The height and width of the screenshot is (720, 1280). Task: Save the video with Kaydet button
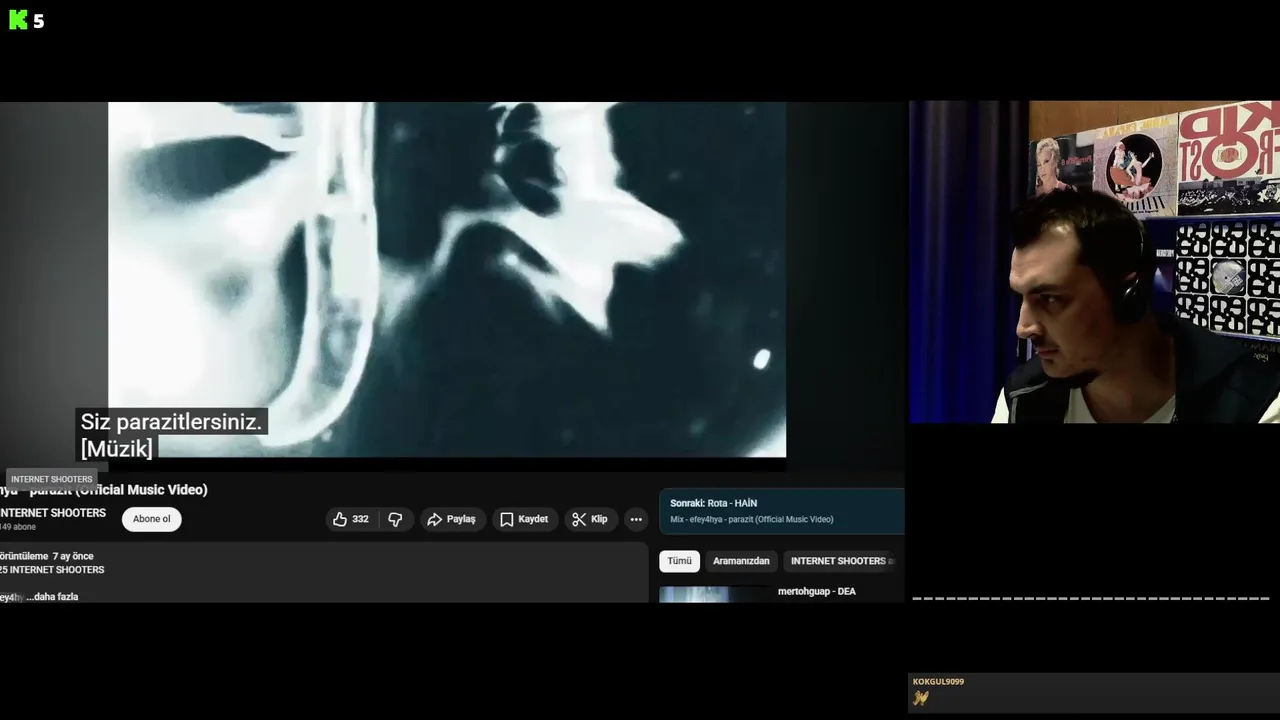[x=524, y=519]
